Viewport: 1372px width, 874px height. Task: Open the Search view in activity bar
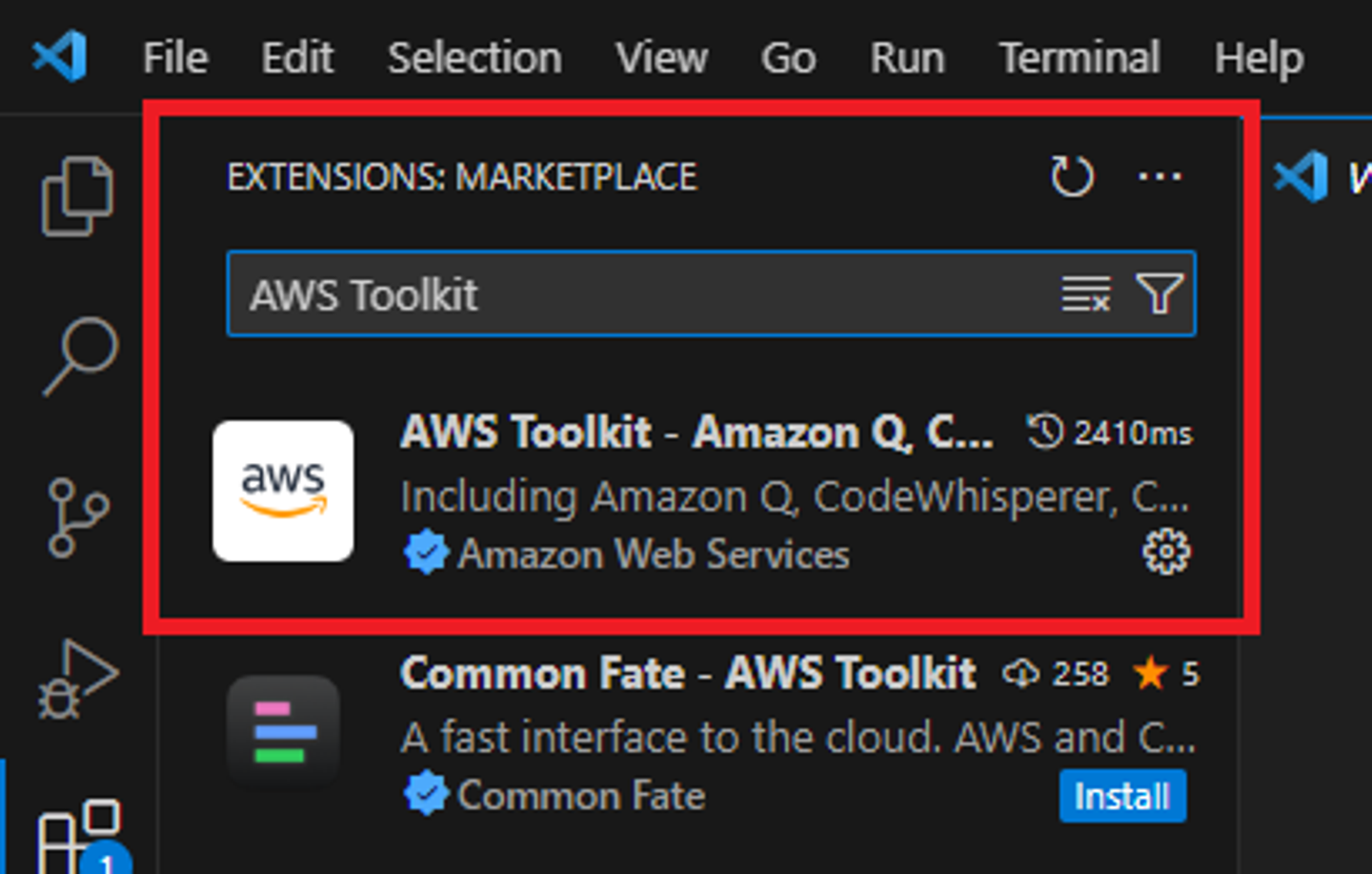click(x=80, y=355)
